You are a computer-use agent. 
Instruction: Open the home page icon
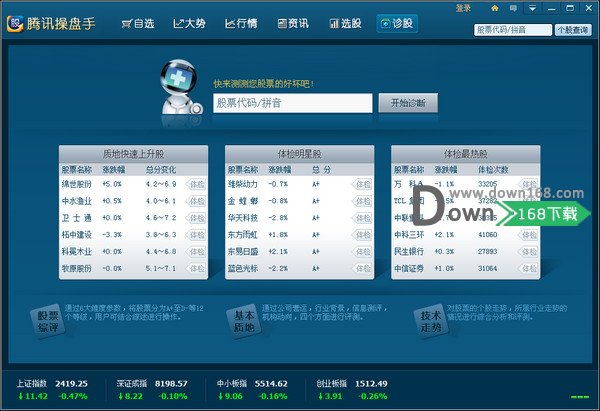pyautogui.click(x=495, y=8)
